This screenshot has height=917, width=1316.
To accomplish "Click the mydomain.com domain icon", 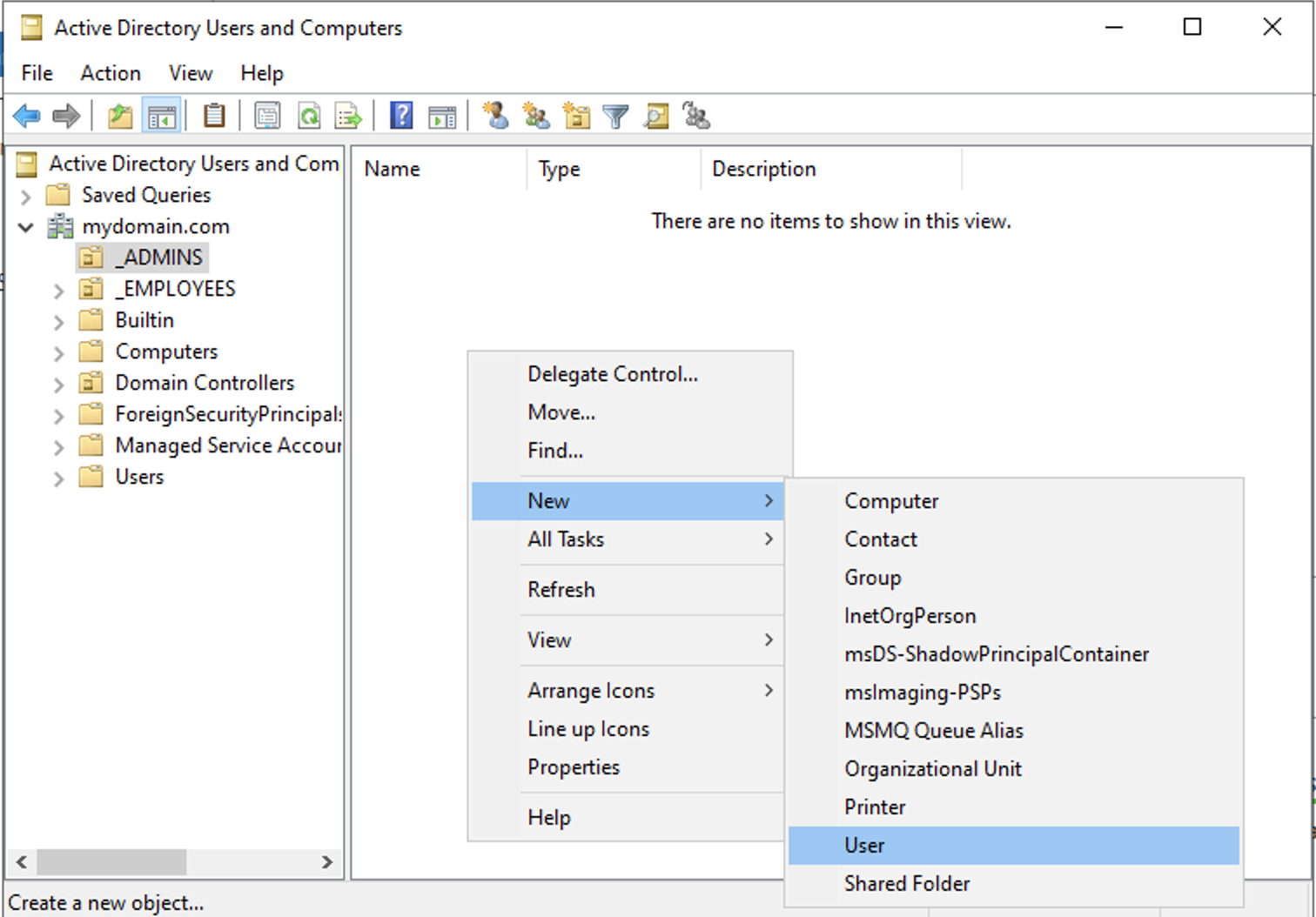I will (x=60, y=226).
